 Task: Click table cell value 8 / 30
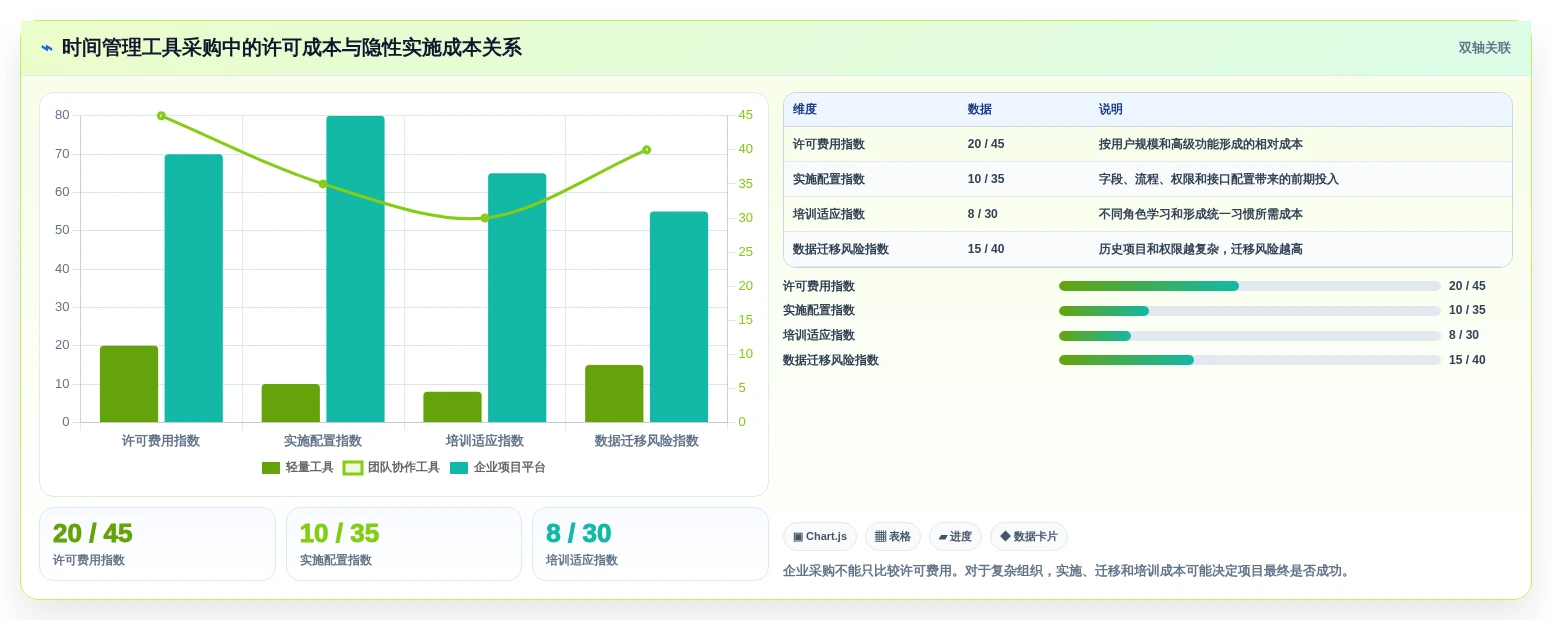tap(983, 215)
